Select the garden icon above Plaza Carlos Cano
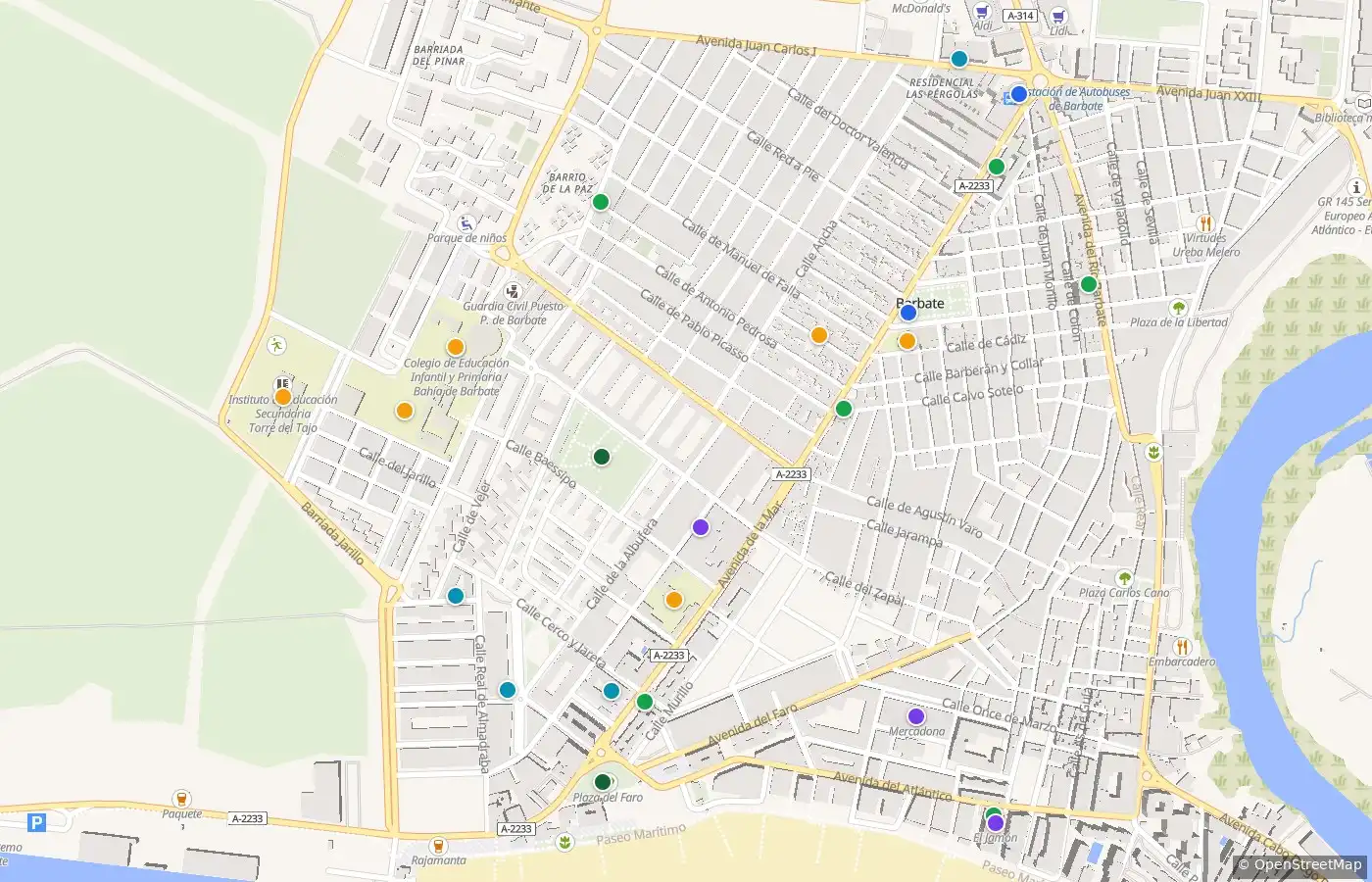This screenshot has width=1372, height=882. [1154, 452]
